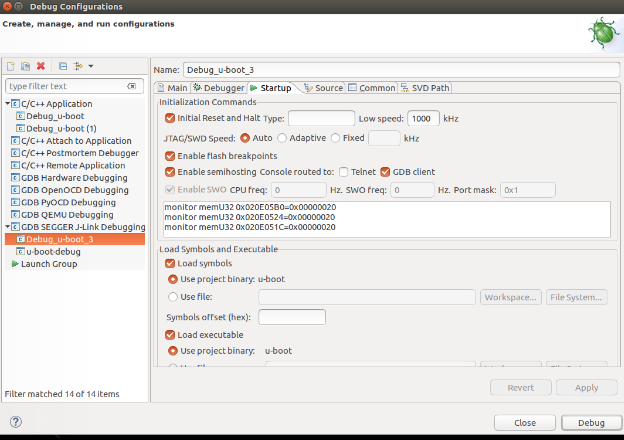The image size is (624, 440).
Task: Switch to the Source tab
Action: click(x=324, y=88)
